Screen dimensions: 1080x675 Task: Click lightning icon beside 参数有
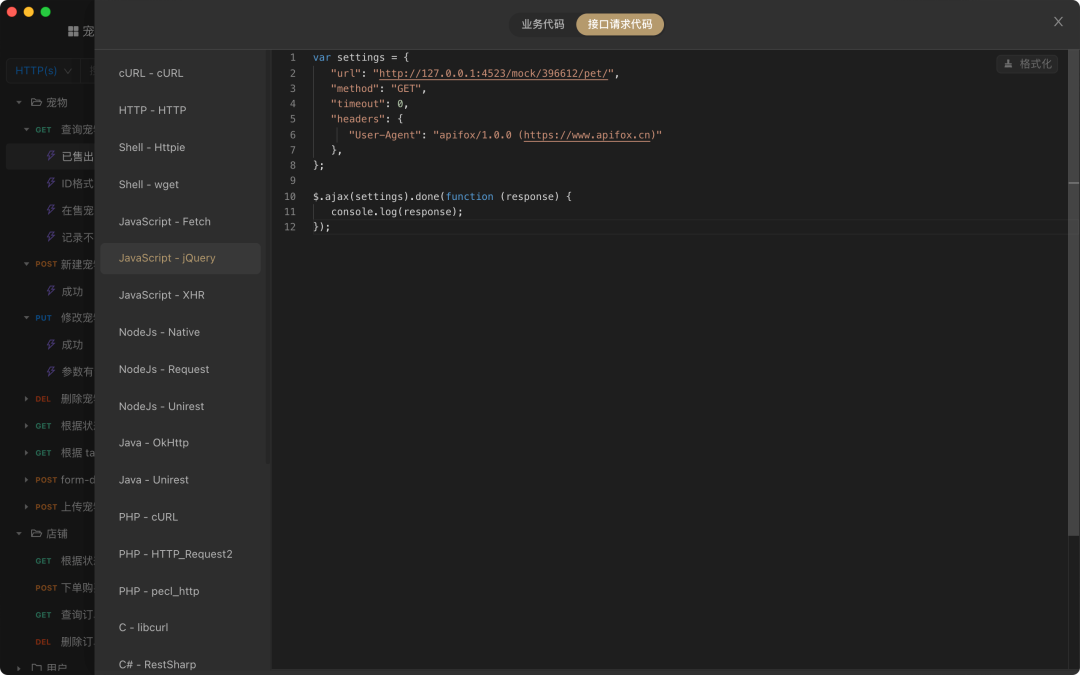(x=50, y=371)
